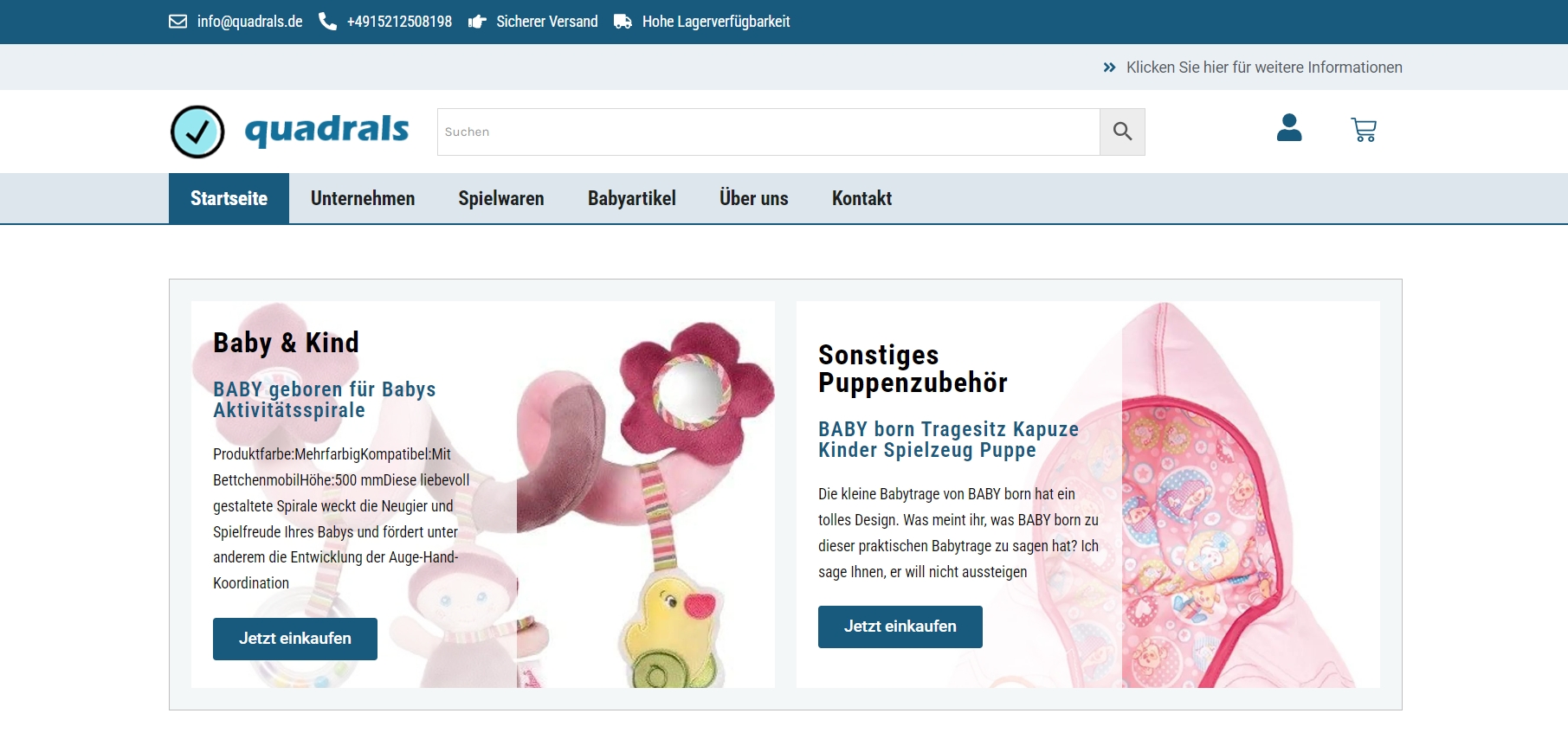
Task: Open the Kontakt menu item
Action: (861, 198)
